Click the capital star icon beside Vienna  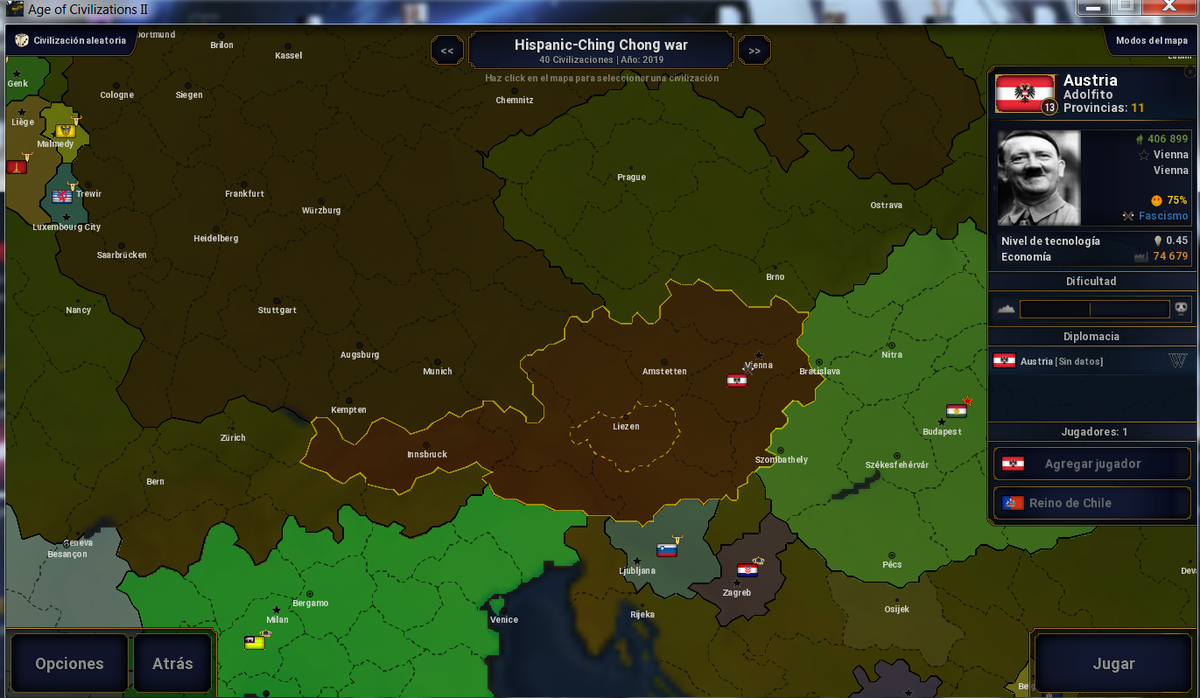click(1144, 155)
